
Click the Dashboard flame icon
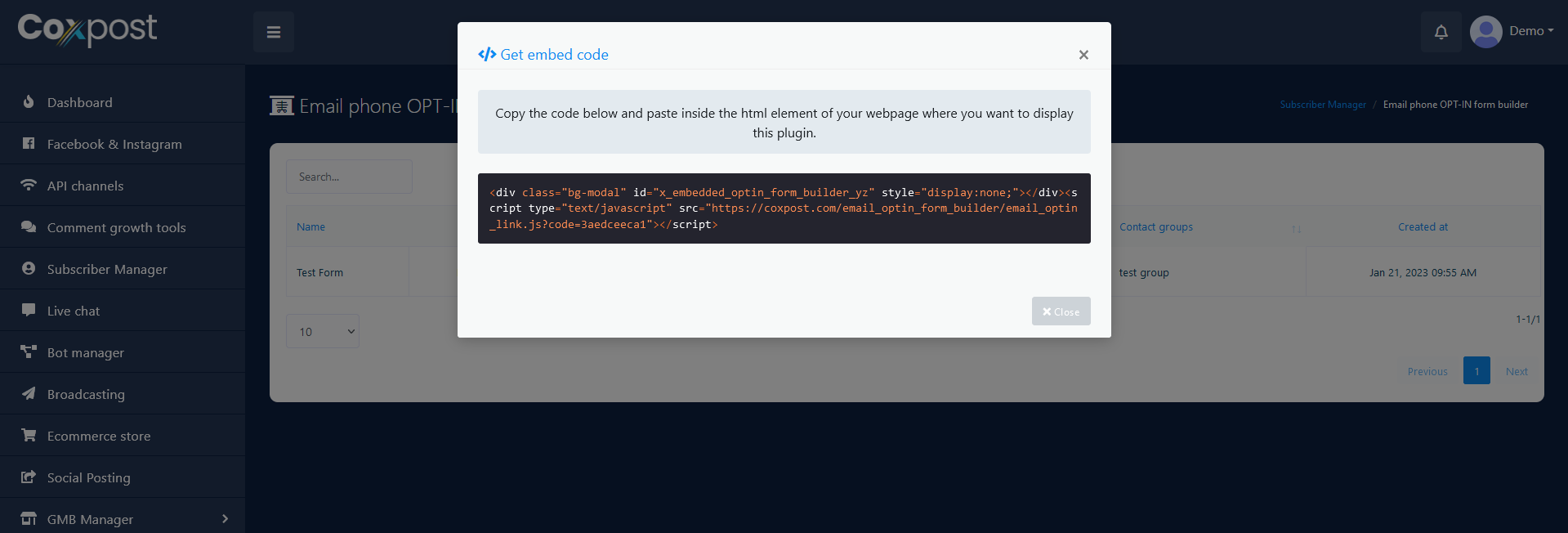pos(29,102)
